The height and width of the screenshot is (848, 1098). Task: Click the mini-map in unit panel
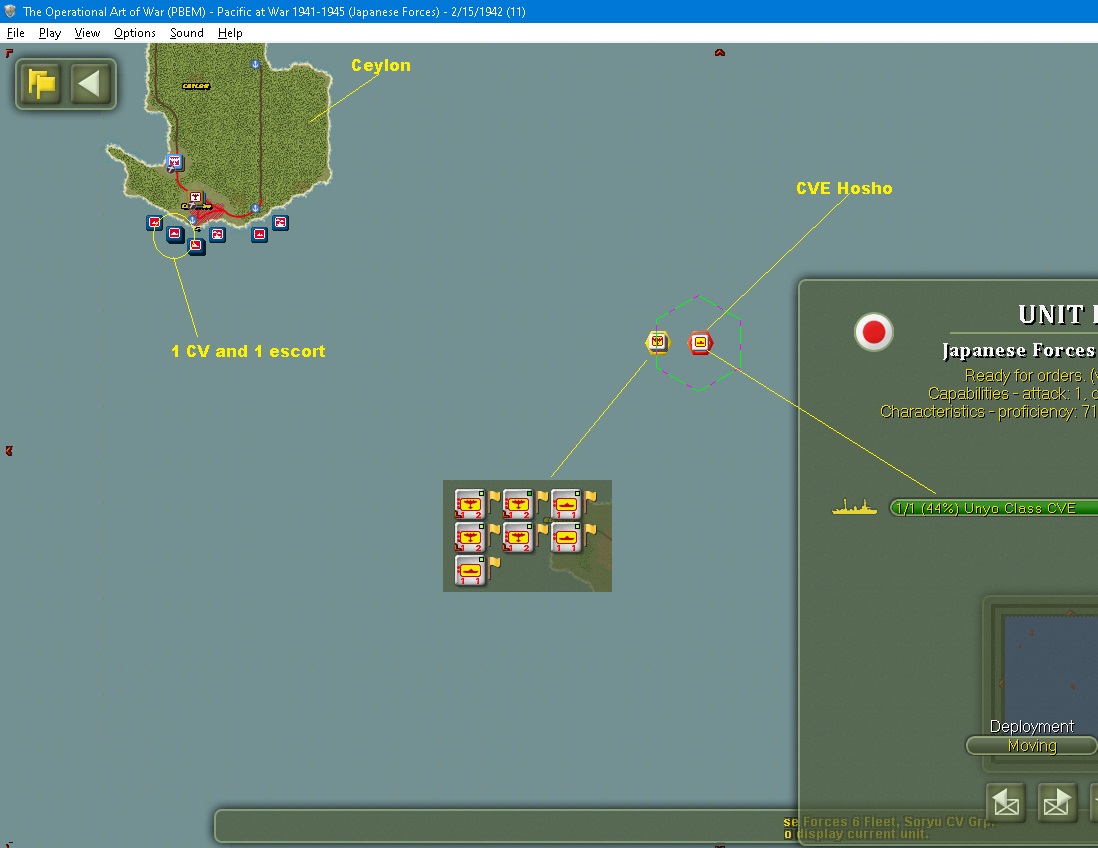tap(1050, 669)
